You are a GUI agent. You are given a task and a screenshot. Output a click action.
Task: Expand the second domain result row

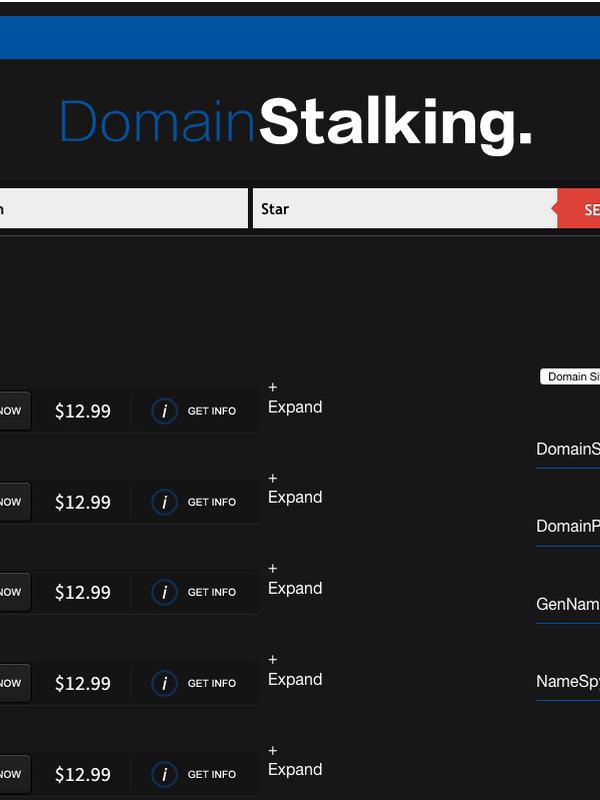coord(295,489)
